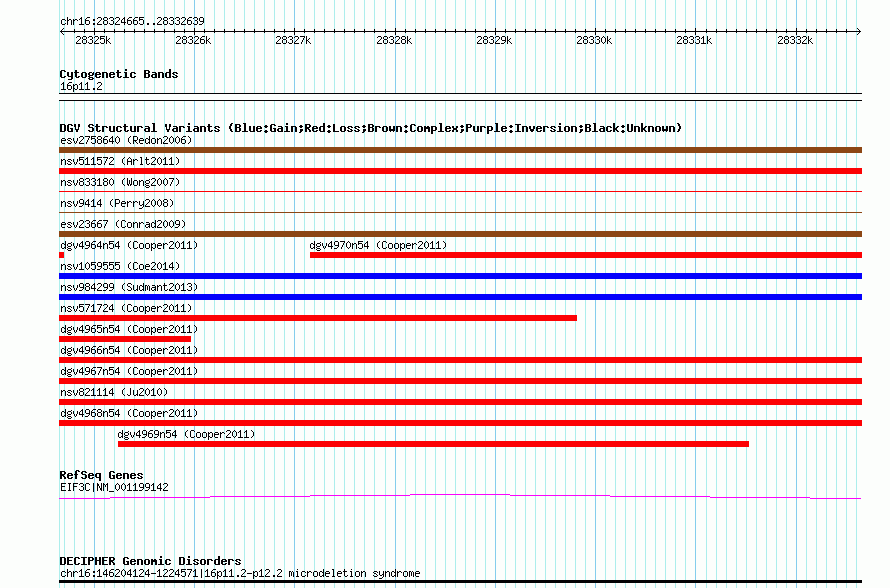This screenshot has width=890, height=588.
Task: Click the RefSeq Genes track title
Action: click(101, 475)
